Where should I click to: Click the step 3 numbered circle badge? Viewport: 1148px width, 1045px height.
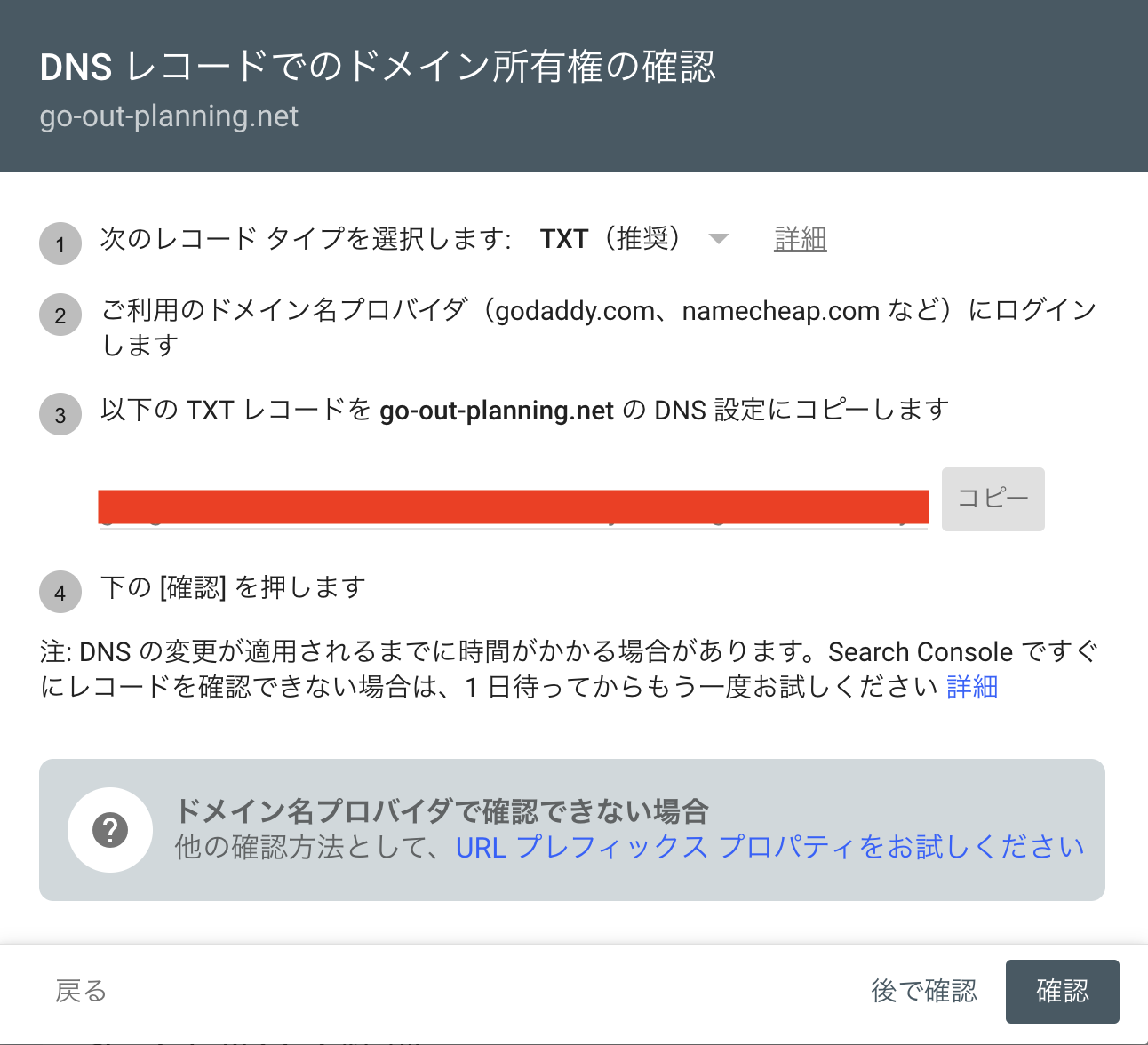60,414
